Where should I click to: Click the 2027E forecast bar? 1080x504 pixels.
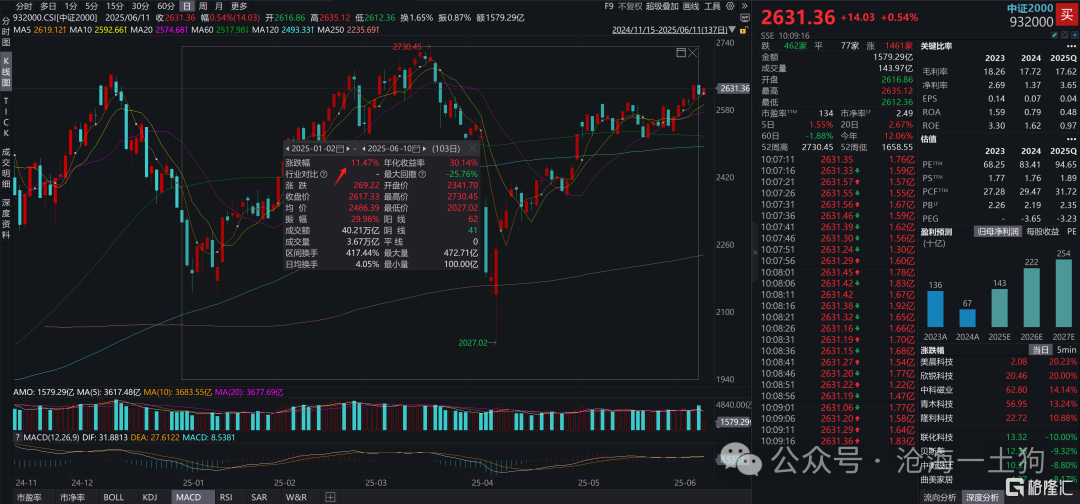[1062, 293]
